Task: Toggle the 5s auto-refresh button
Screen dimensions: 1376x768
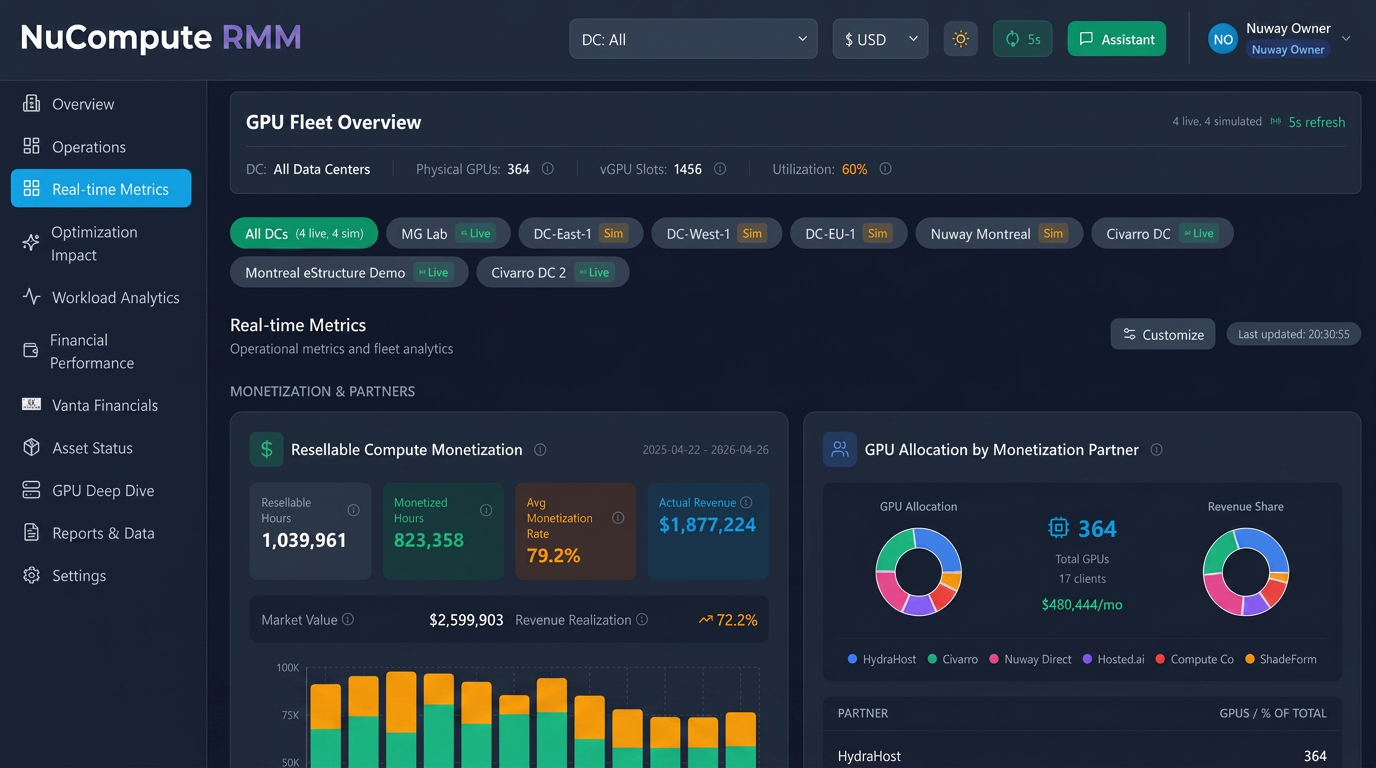Action: click(x=1022, y=39)
